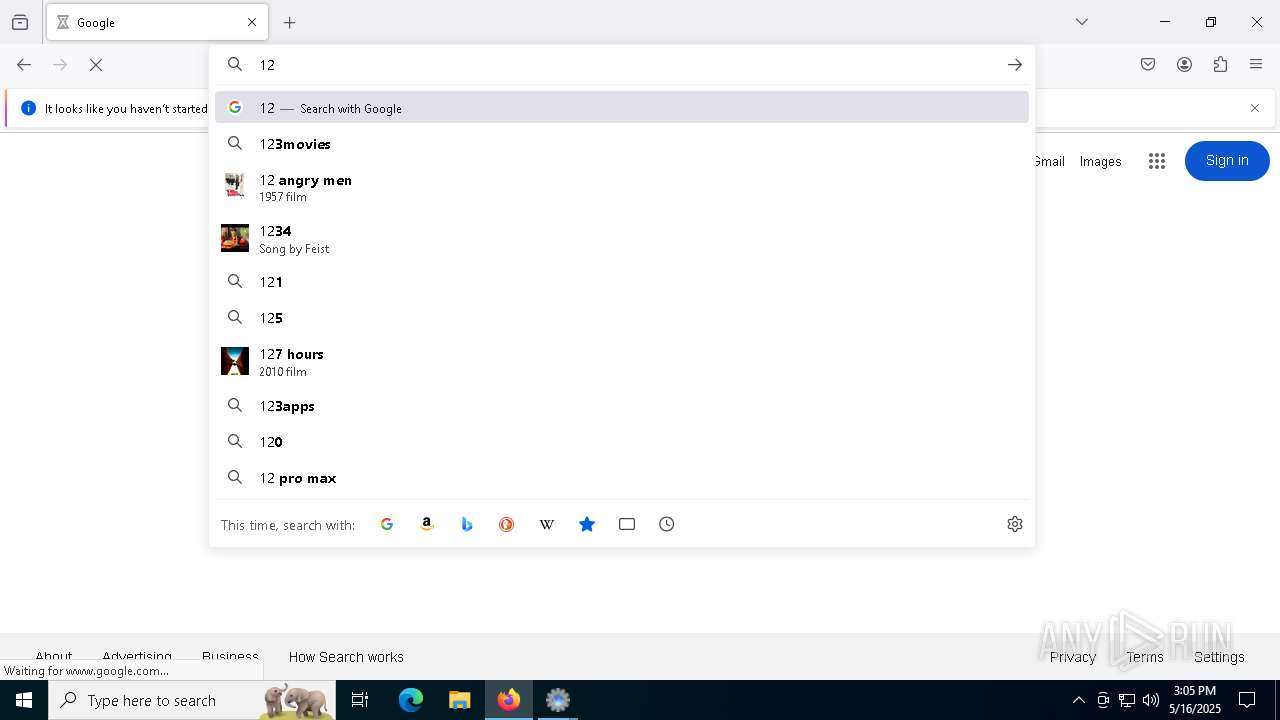Open search settings gear icon
1280x720 pixels.
[1015, 524]
